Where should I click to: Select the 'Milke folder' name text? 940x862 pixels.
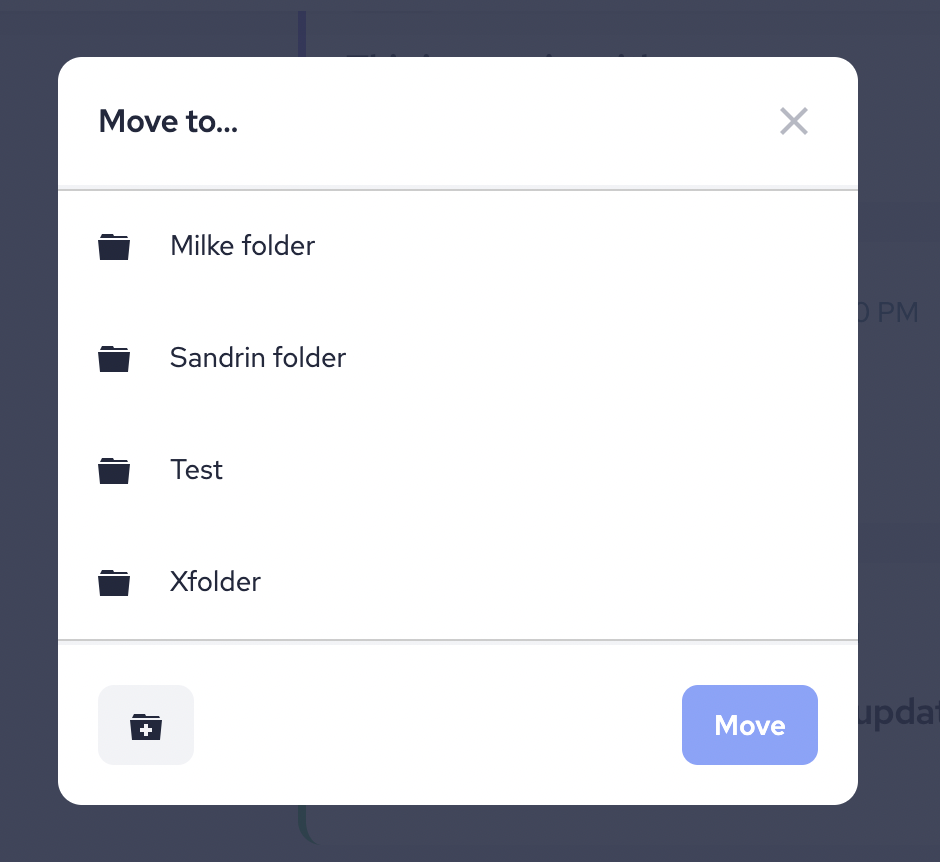coord(242,246)
